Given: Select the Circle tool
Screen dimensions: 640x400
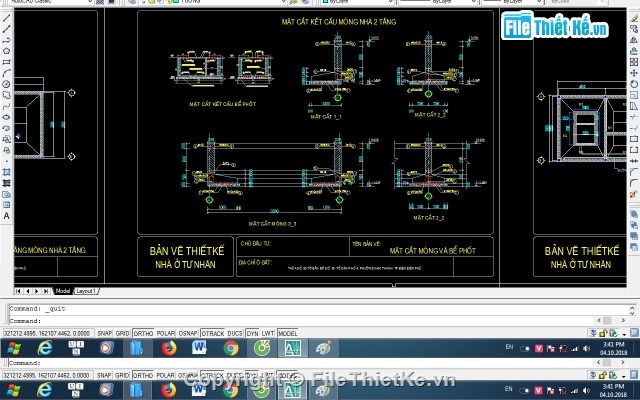Looking at the screenshot, I should (6, 84).
